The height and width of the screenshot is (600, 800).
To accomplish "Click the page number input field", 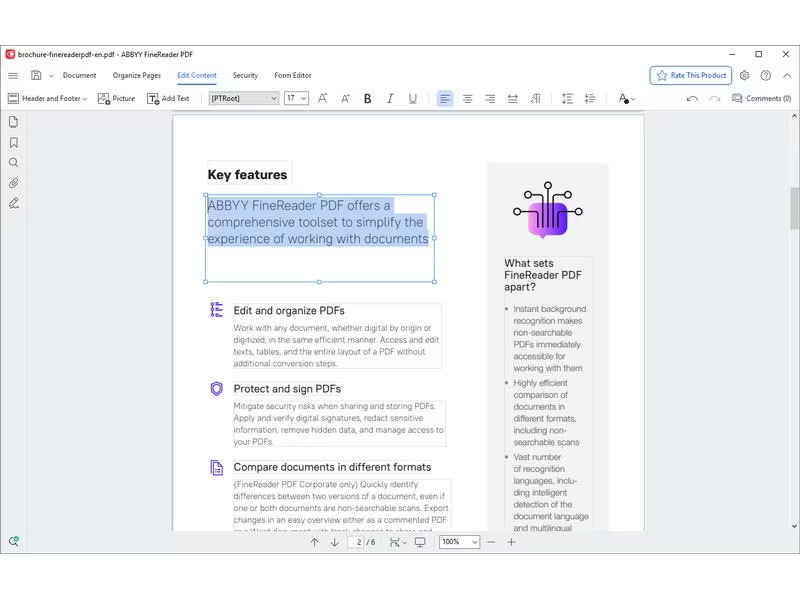I will click(356, 542).
